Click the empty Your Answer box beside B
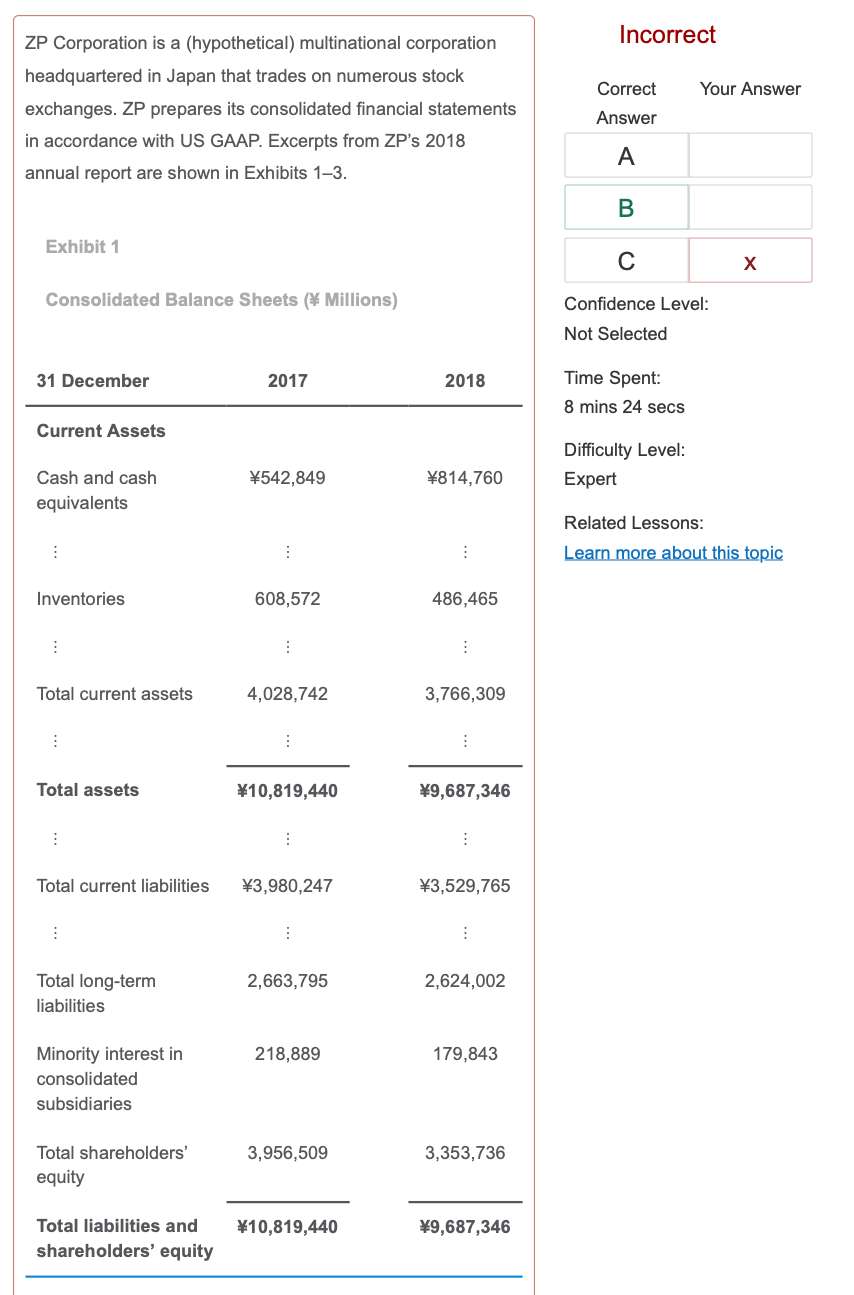This screenshot has height=1295, width=854. tap(750, 208)
